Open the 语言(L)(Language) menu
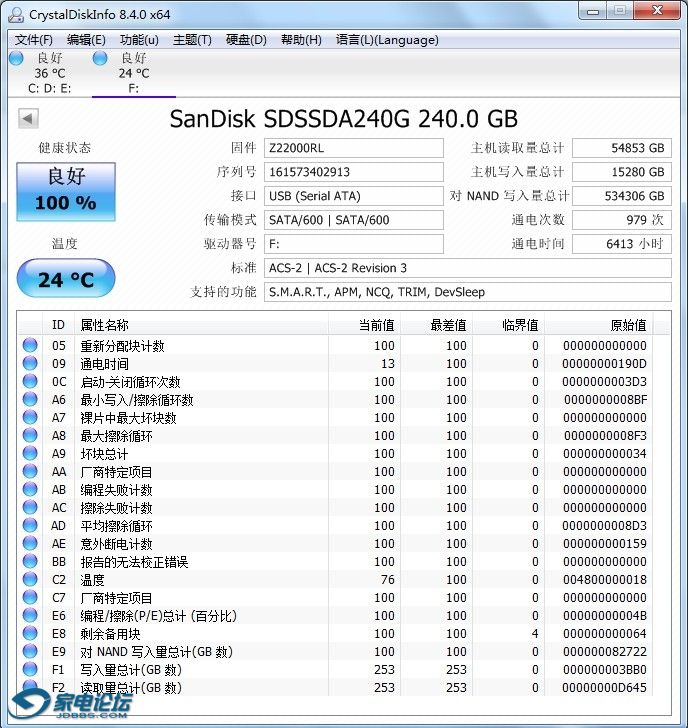 tap(387, 40)
